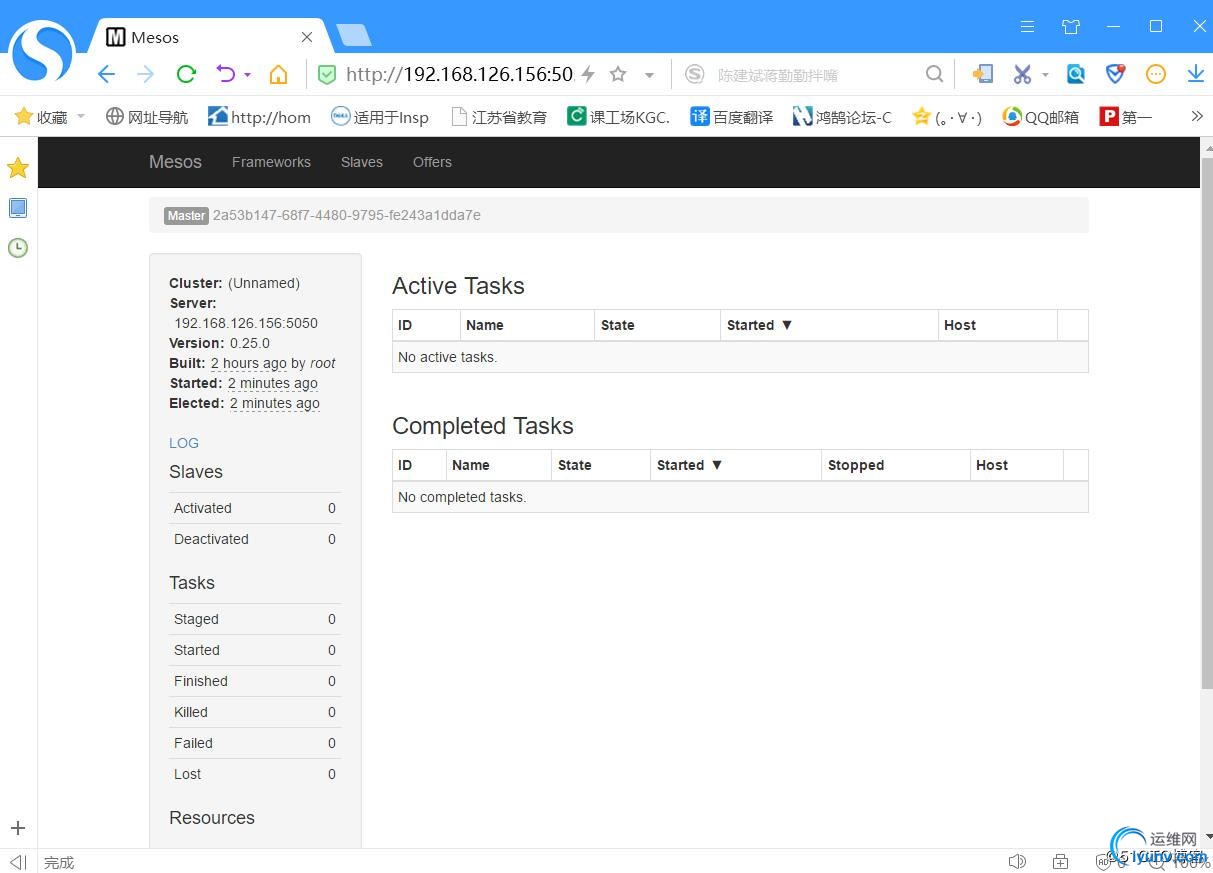Image resolution: width=1213 pixels, height=873 pixels.
Task: Open the scissors tool dropdown arrow
Action: point(1045,75)
